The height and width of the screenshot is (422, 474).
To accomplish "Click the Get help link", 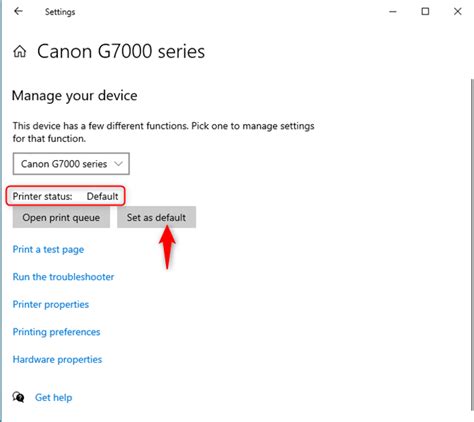I will tap(53, 397).
